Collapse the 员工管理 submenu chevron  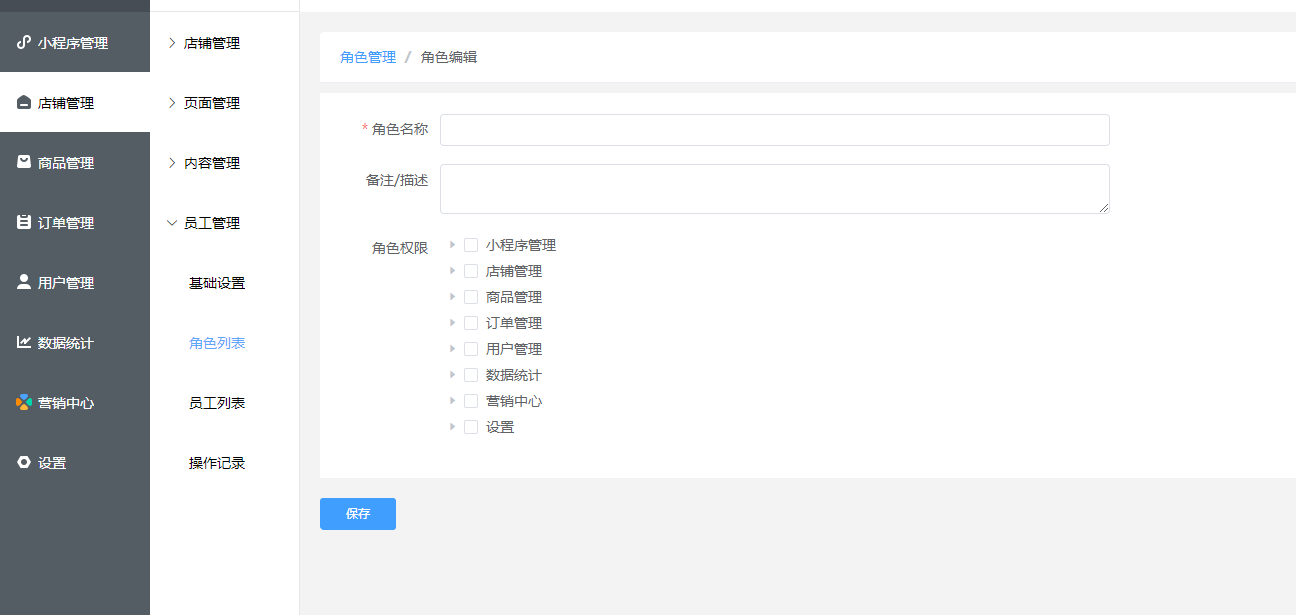[172, 223]
